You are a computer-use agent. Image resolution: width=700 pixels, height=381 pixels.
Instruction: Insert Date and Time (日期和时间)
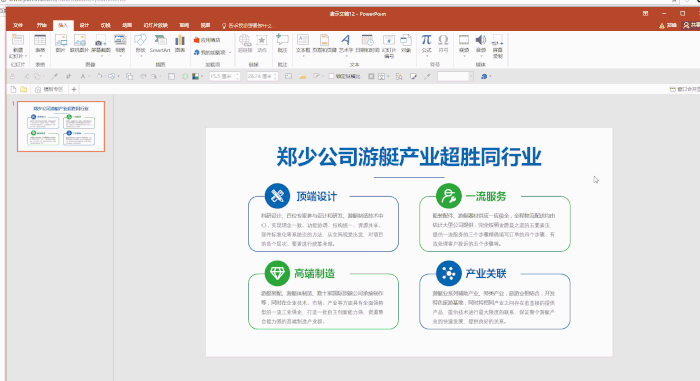(367, 43)
